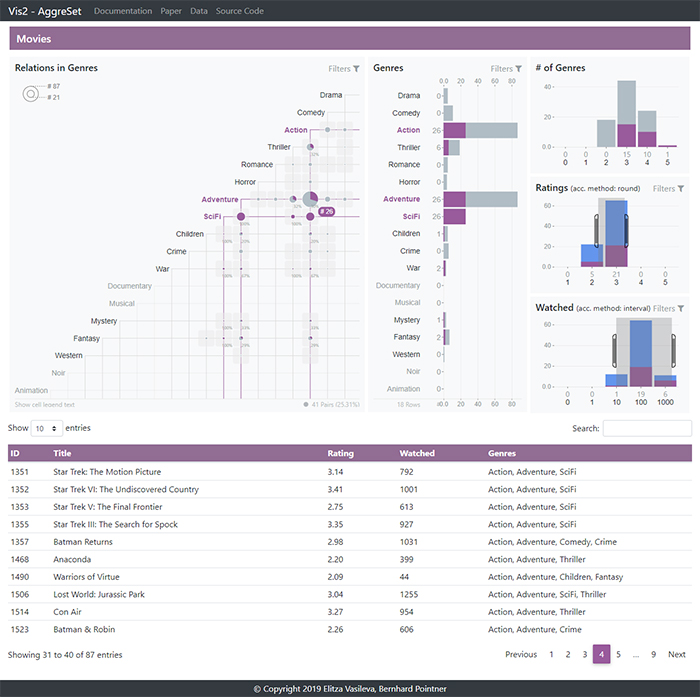
Task: Click left handle of Ratings range brush
Action: 598,229
